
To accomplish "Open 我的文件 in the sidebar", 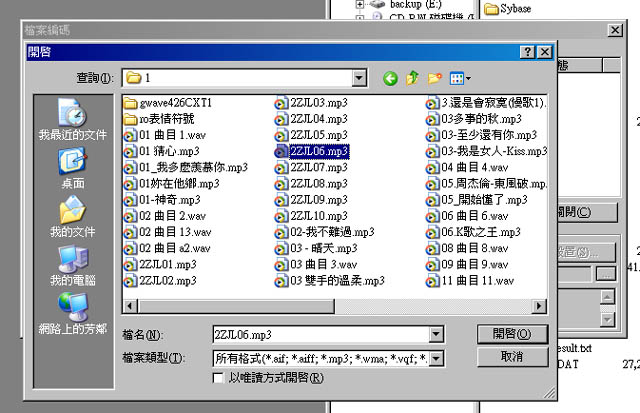I will (73, 217).
